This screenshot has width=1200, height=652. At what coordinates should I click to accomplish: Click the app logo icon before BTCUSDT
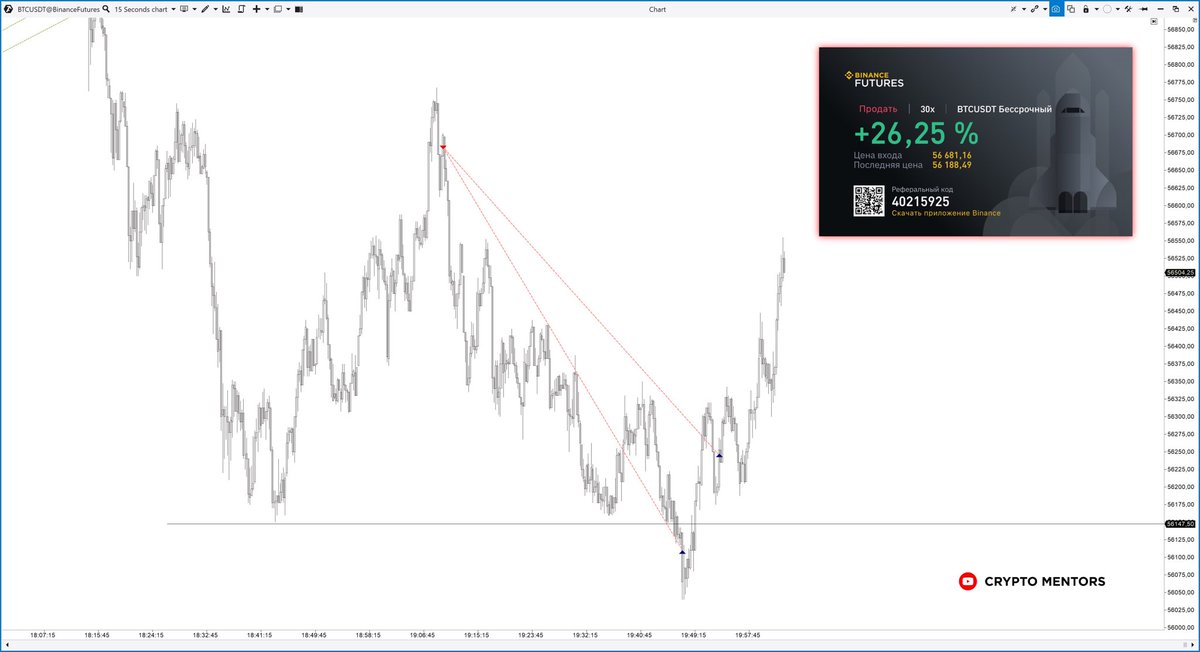[x=9, y=9]
